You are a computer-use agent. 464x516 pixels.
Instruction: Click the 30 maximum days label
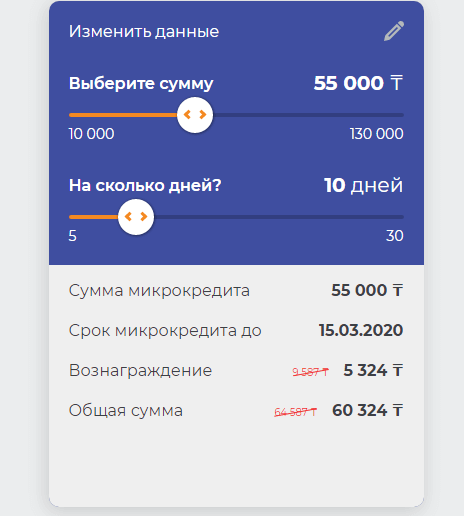395,236
